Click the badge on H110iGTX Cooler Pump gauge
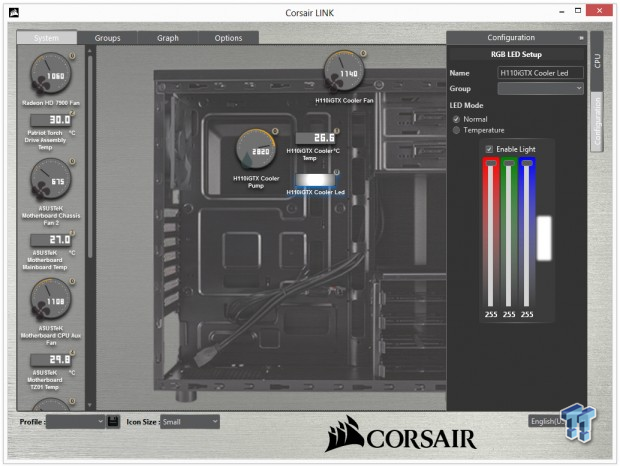The height and width of the screenshot is (467, 620). (275, 131)
